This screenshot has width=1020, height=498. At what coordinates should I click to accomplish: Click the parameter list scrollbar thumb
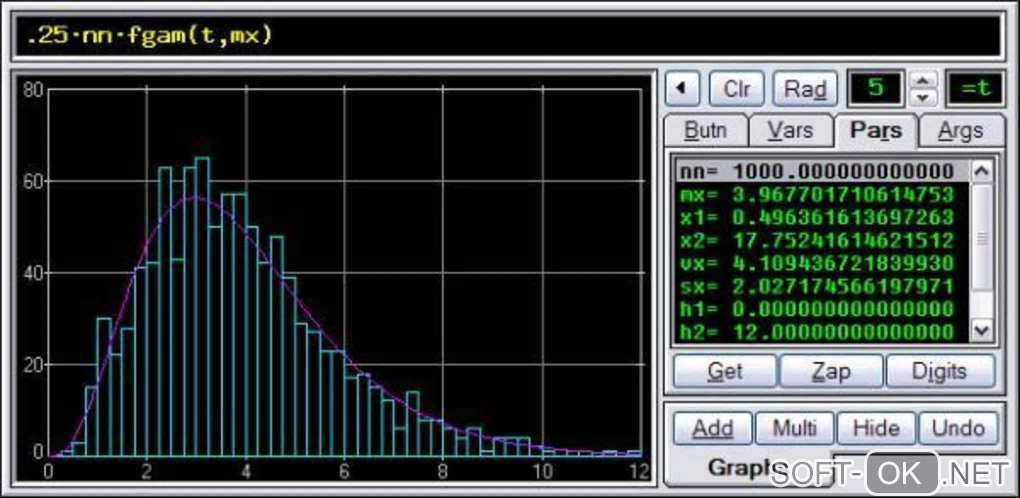[x=982, y=238]
